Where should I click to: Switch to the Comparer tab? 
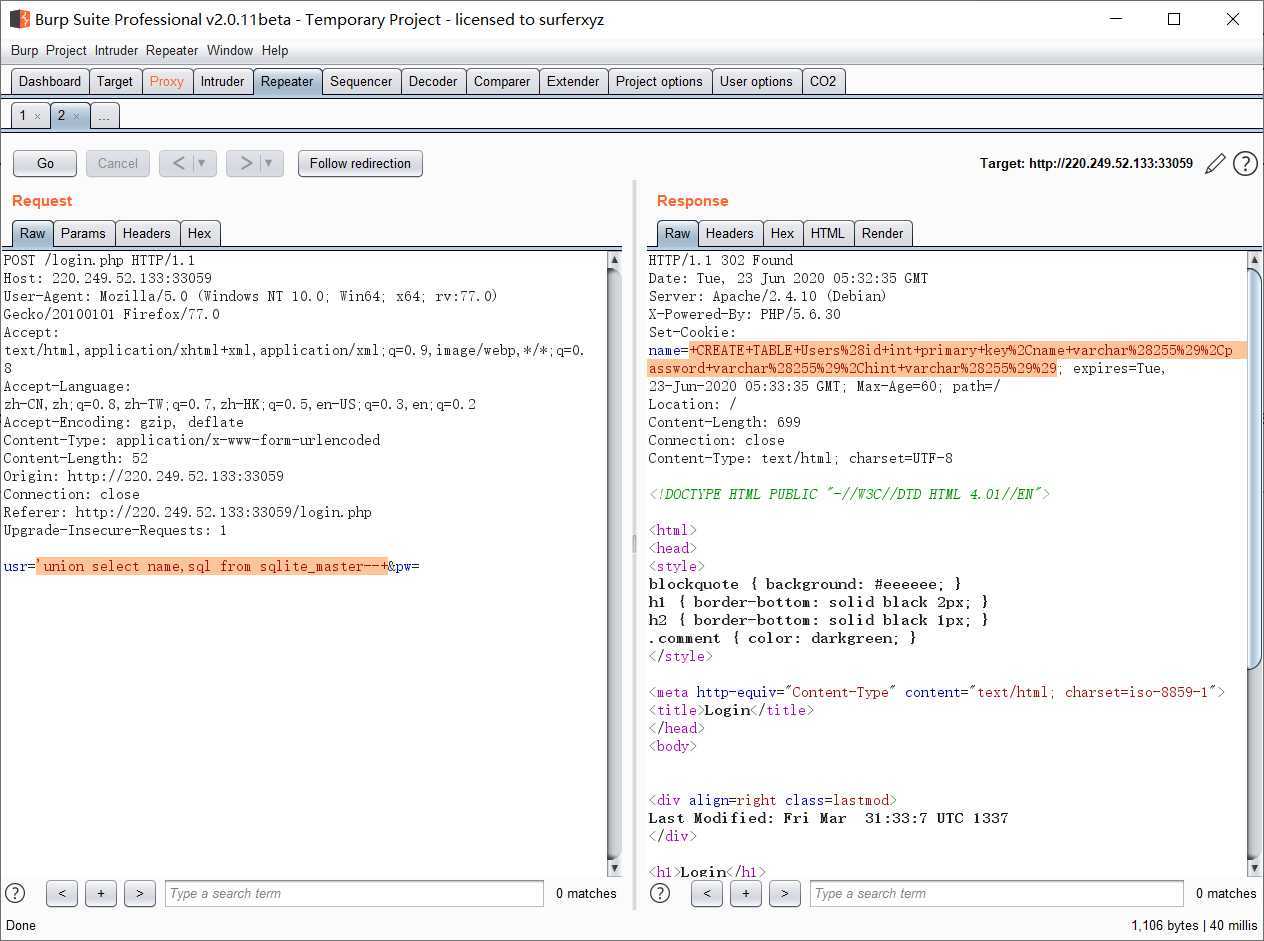click(502, 81)
